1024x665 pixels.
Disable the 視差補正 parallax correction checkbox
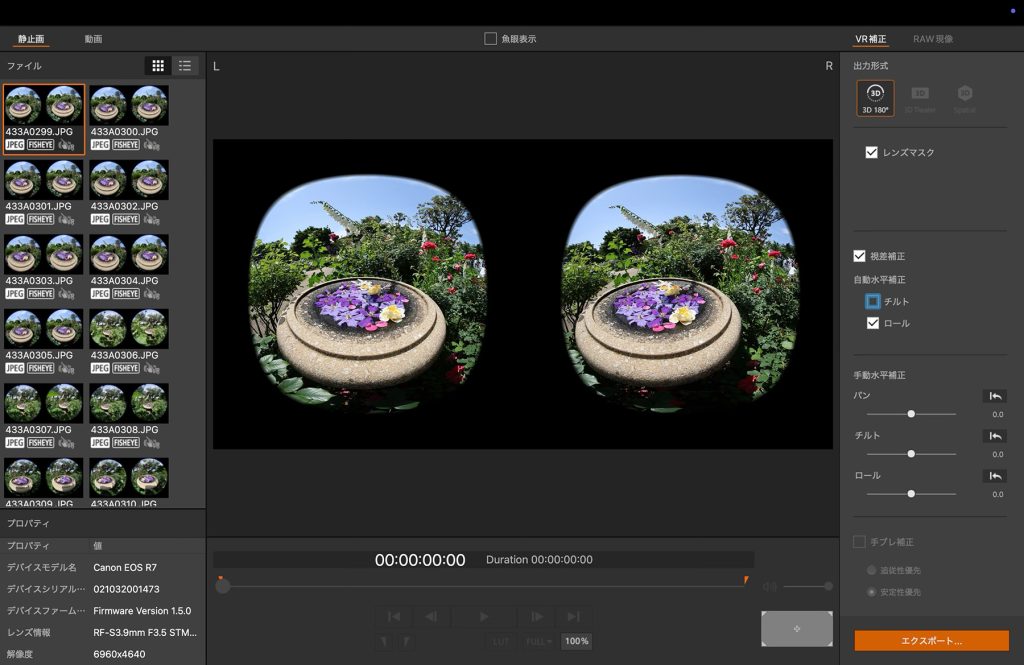(859, 256)
